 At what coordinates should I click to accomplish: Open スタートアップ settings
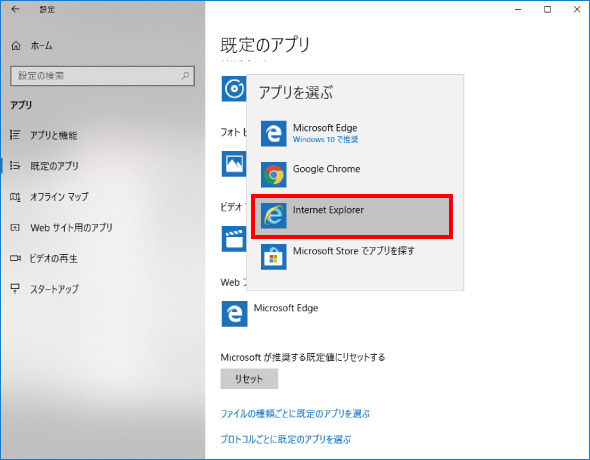pyautogui.click(x=55, y=289)
